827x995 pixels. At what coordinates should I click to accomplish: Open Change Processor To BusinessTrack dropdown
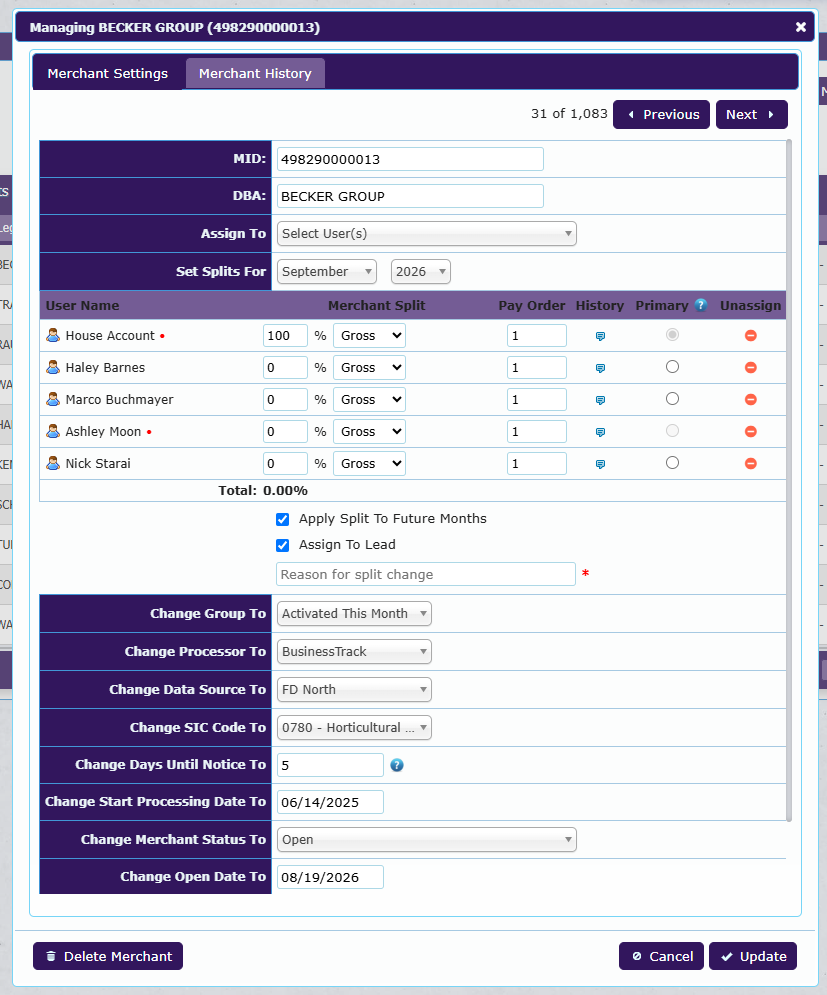(x=354, y=652)
